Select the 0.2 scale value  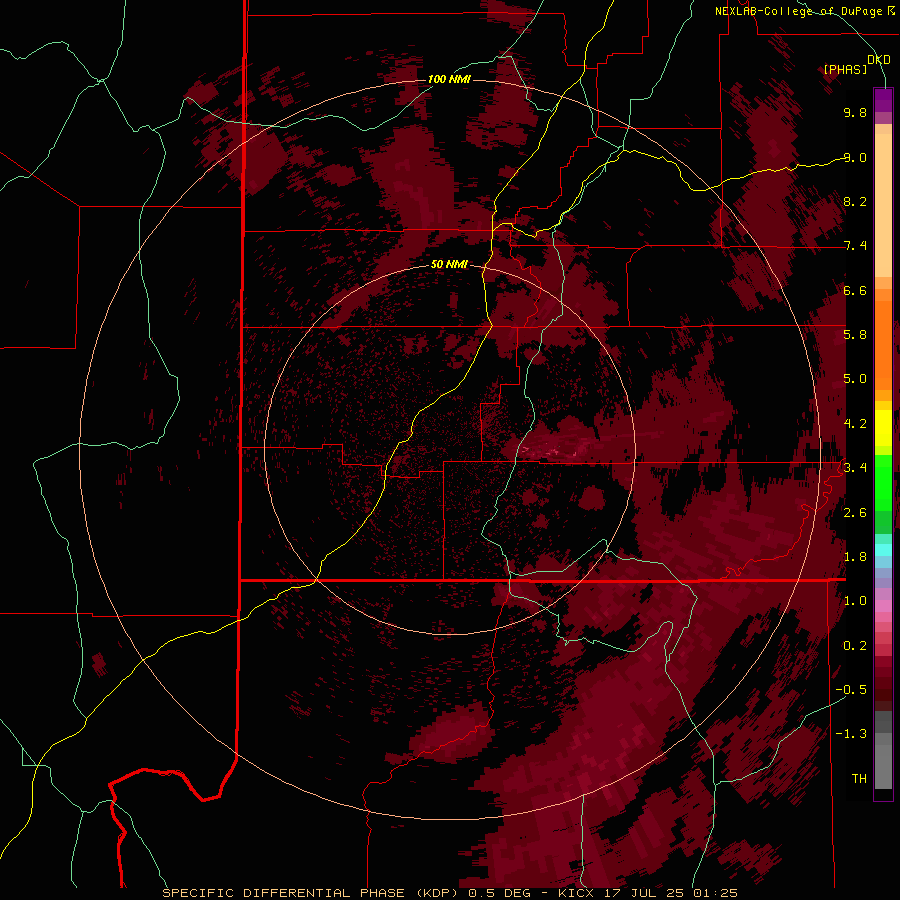click(x=855, y=646)
